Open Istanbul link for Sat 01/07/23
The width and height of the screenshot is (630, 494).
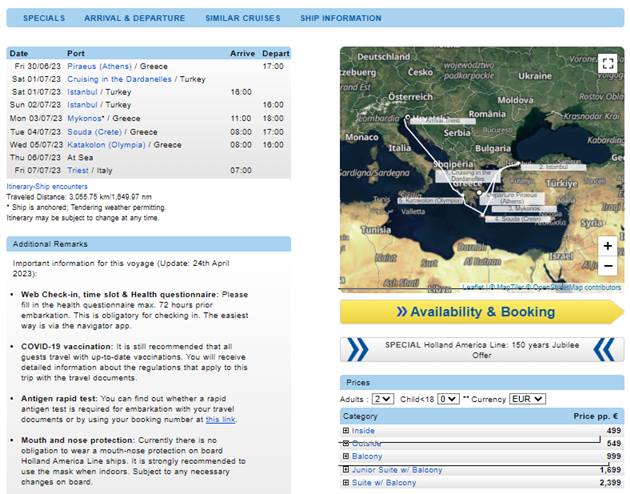82,92
